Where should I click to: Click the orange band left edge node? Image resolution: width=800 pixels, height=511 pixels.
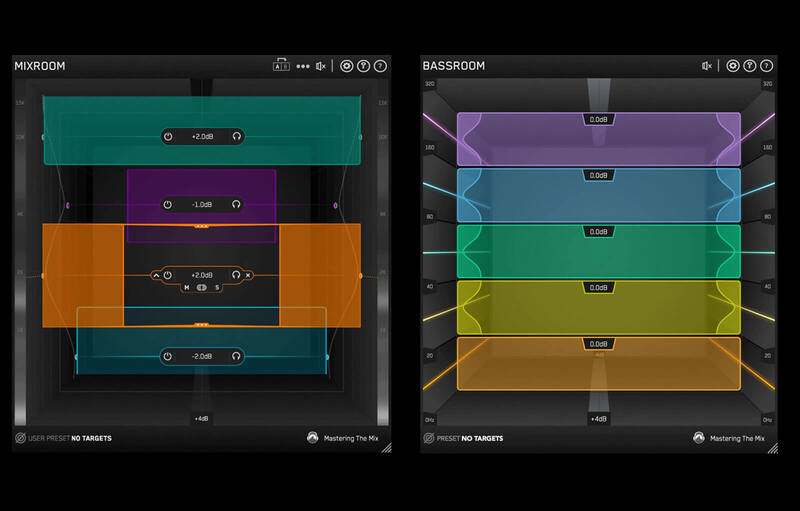pos(43,276)
